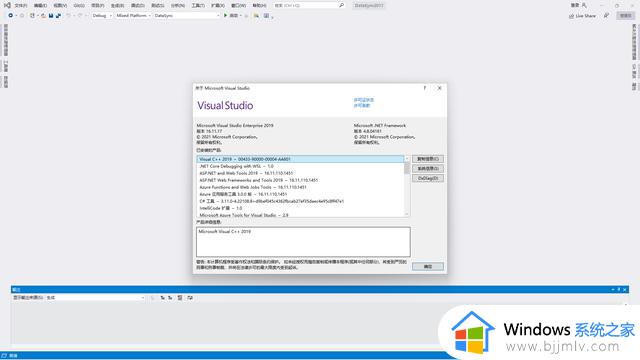Click Toggle Word Wrap icon in Output panel
The width and height of the screenshot is (640, 360).
click(190, 298)
